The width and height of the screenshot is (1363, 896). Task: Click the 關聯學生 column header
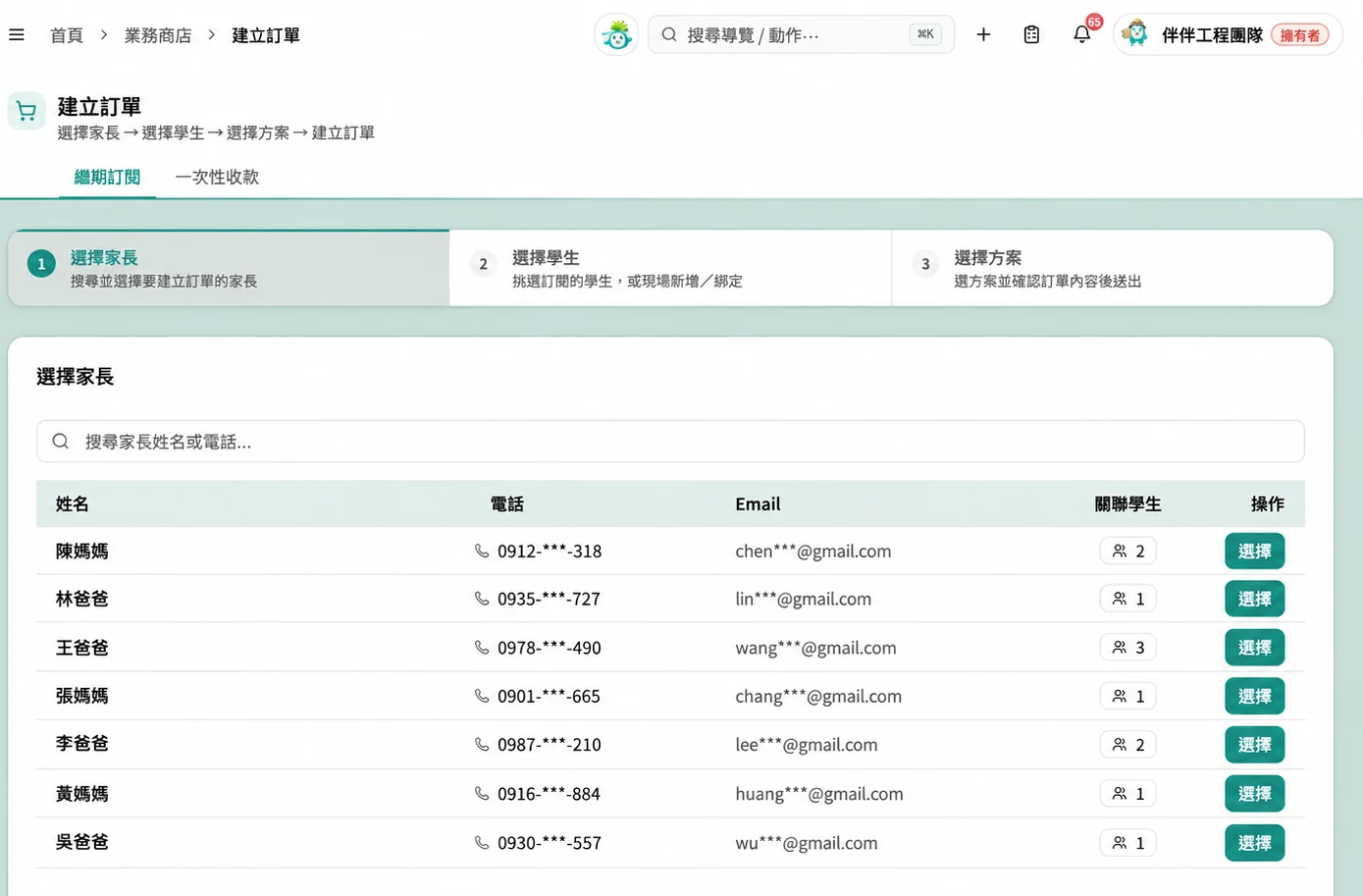tap(1127, 504)
